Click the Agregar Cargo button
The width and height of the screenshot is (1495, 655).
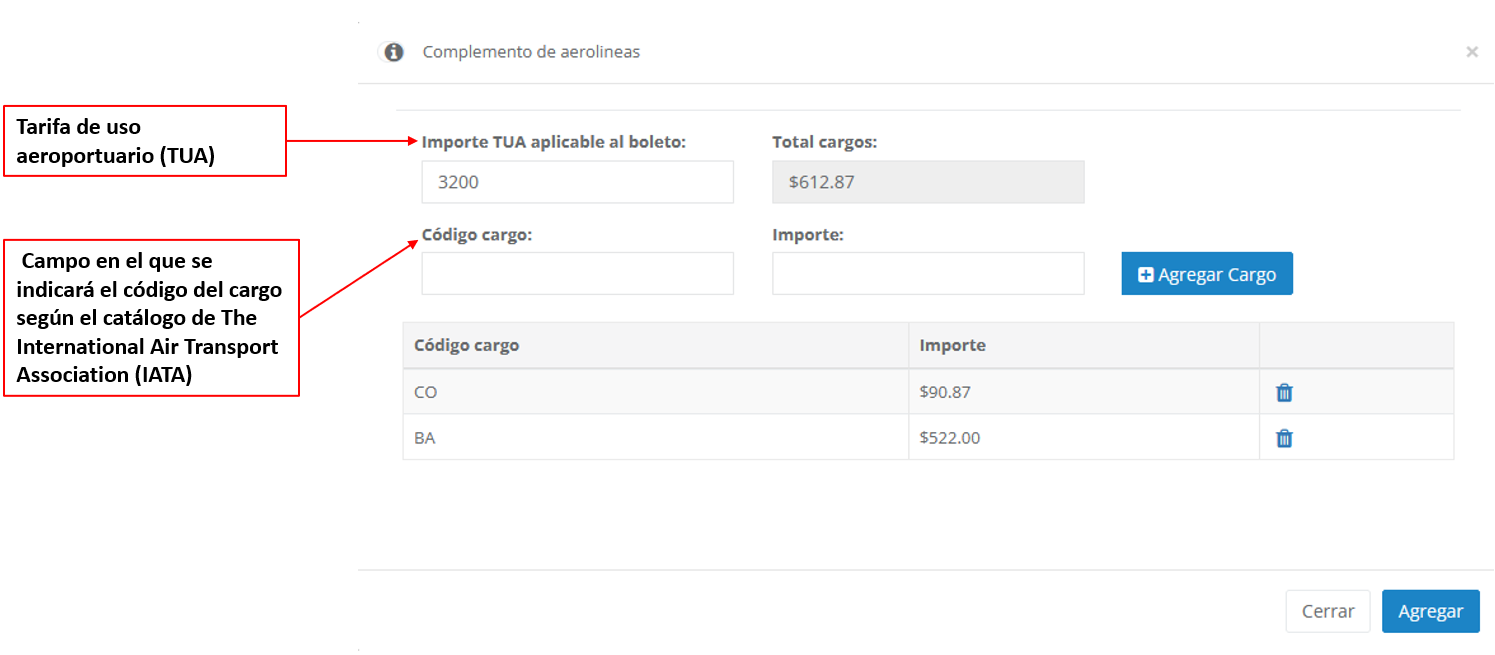1207,274
